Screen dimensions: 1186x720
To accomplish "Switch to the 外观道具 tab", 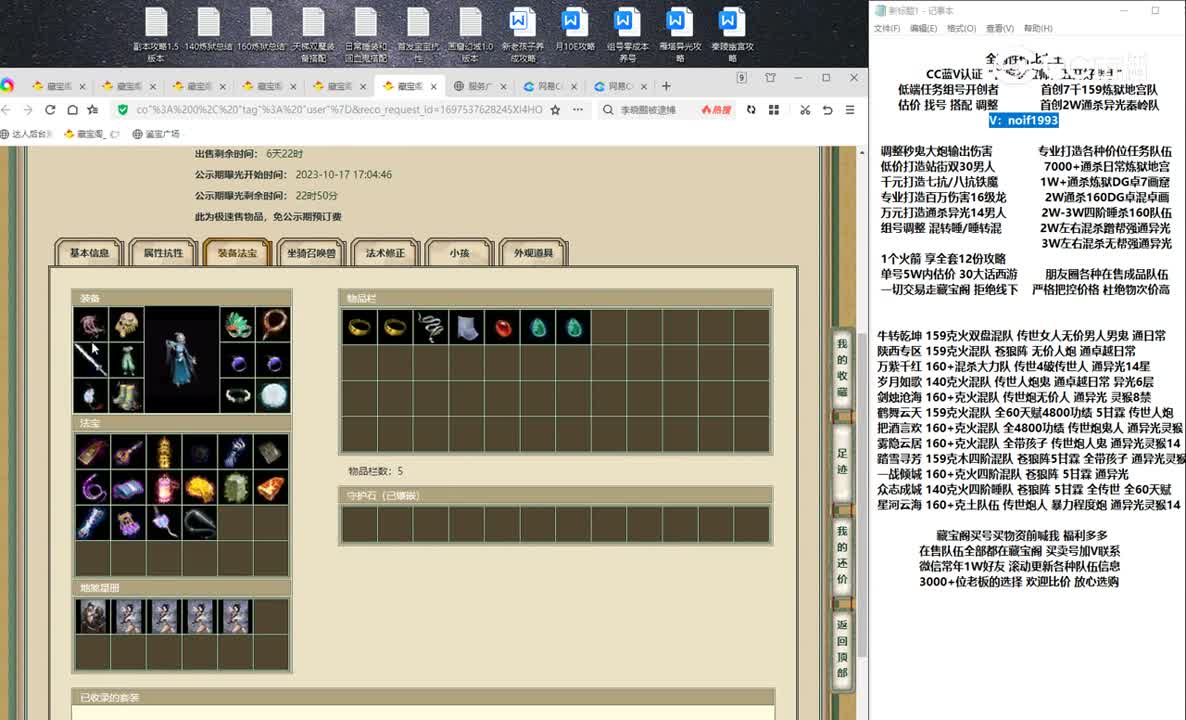I will pyautogui.click(x=533, y=253).
